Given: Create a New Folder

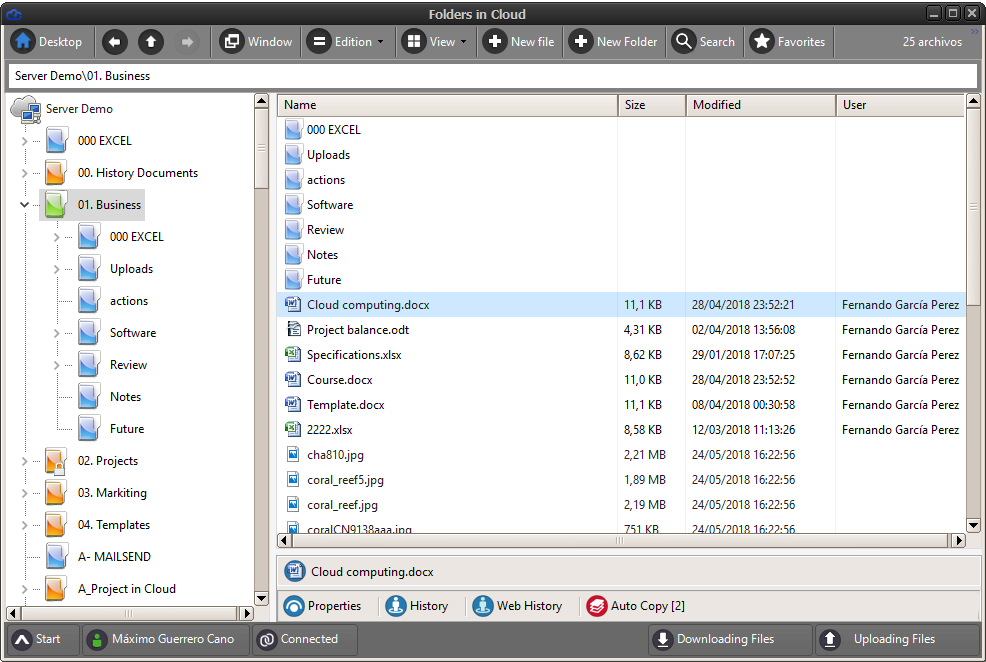Looking at the screenshot, I should point(613,41).
